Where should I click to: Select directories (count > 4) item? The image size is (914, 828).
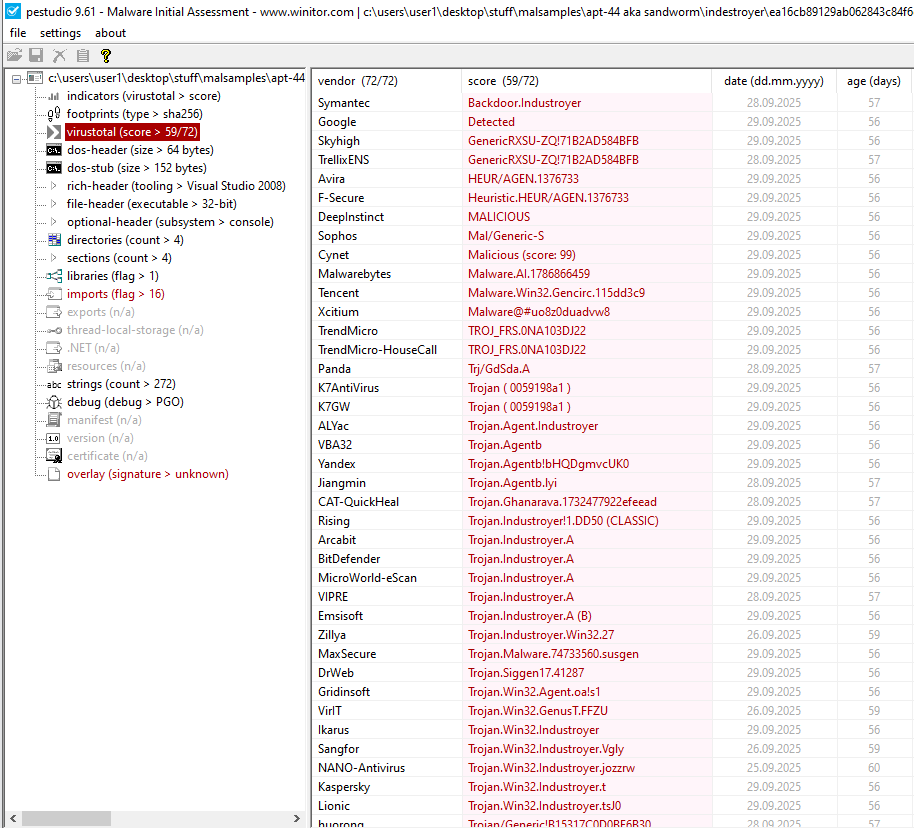point(125,240)
